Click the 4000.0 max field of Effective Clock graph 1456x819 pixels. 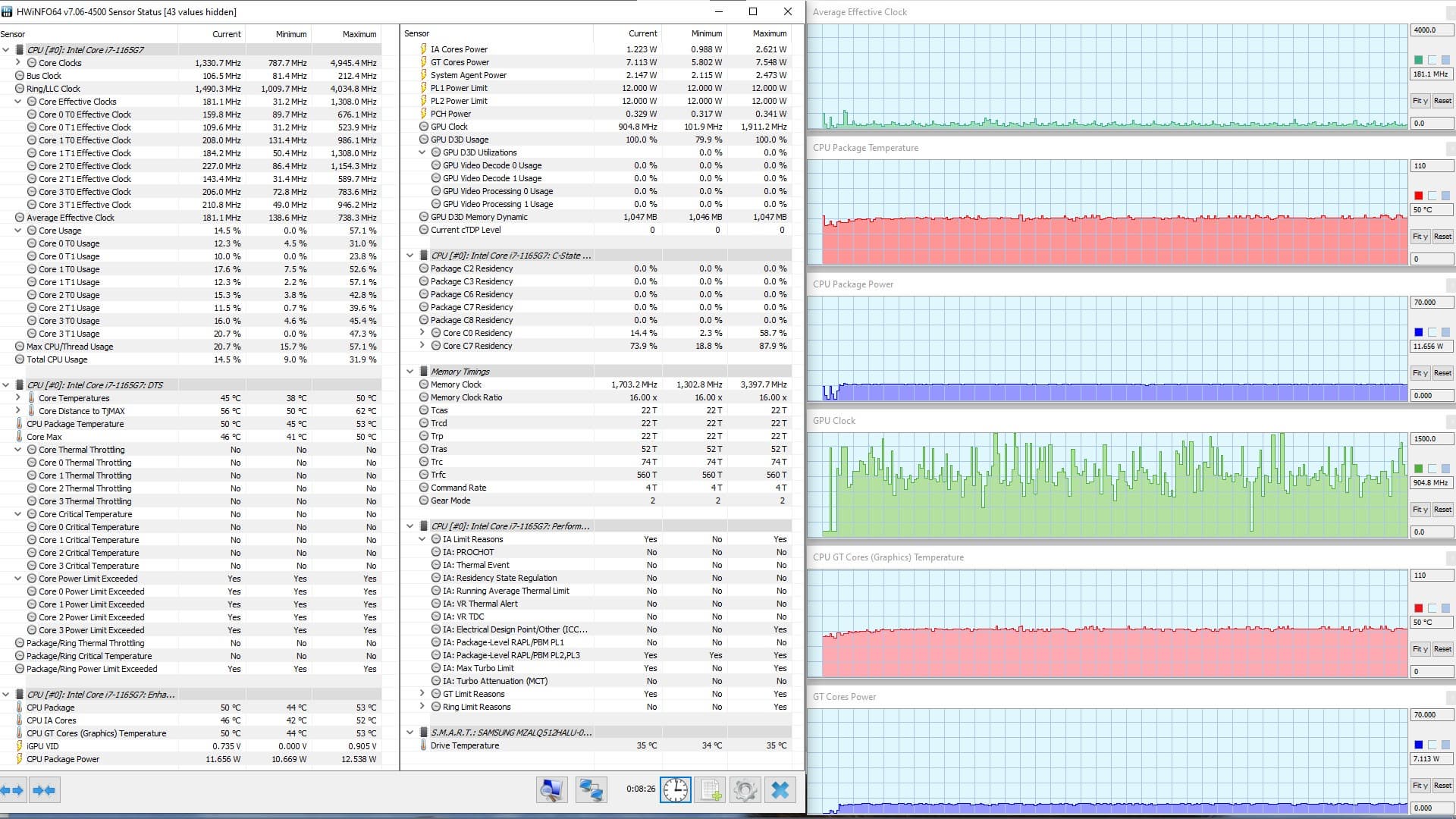[1430, 30]
